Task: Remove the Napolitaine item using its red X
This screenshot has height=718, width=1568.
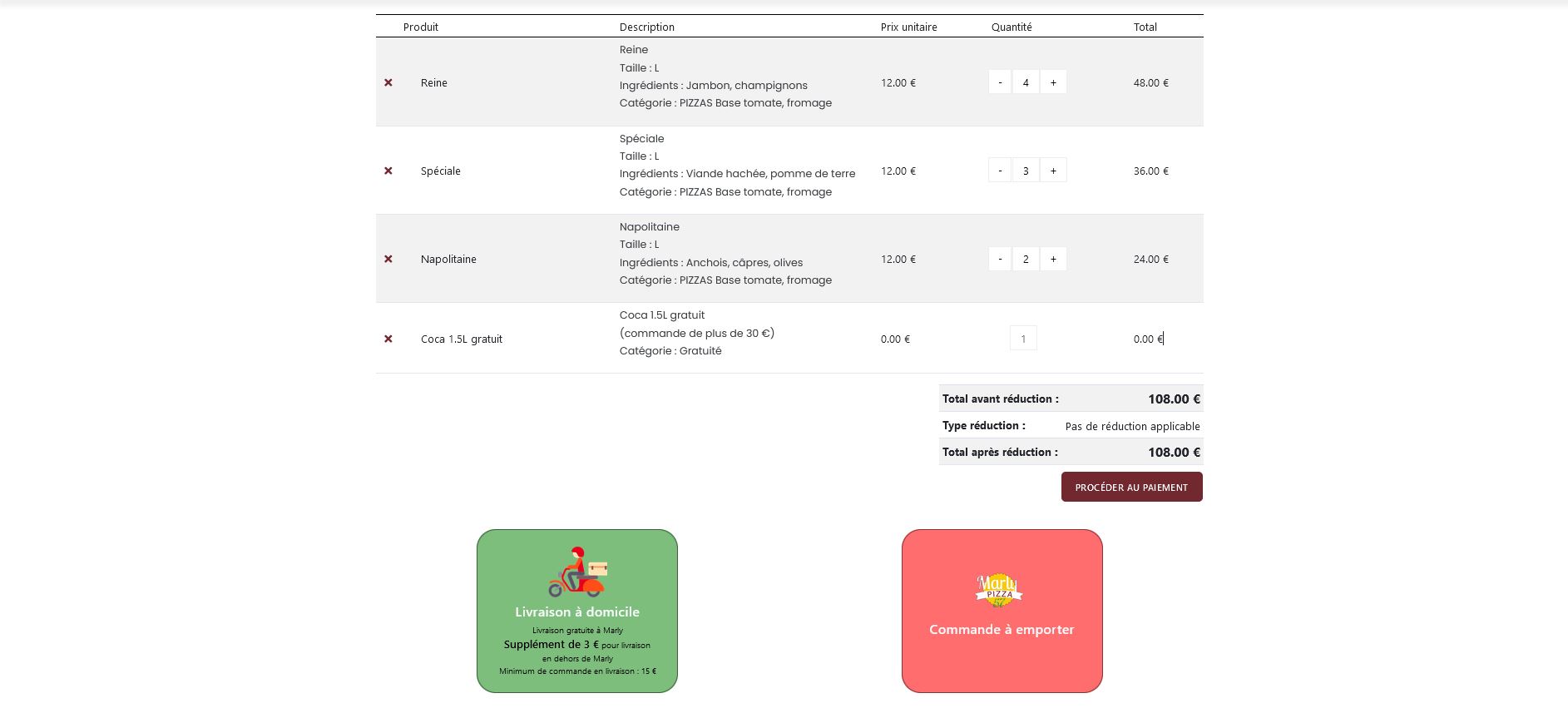Action: tap(388, 259)
